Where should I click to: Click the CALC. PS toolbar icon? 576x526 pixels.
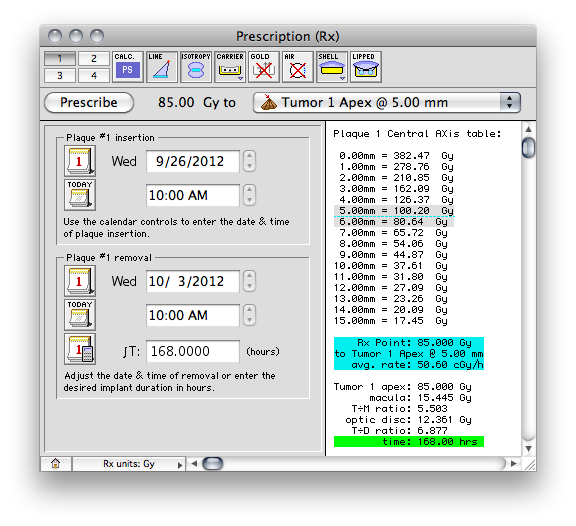tap(127, 66)
